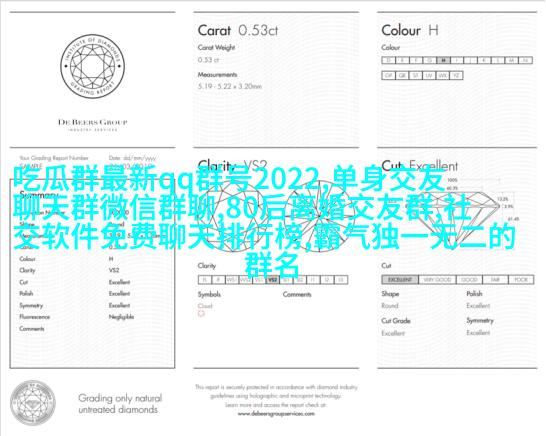Click the Institute of Diamonds grading report seal

93,66
